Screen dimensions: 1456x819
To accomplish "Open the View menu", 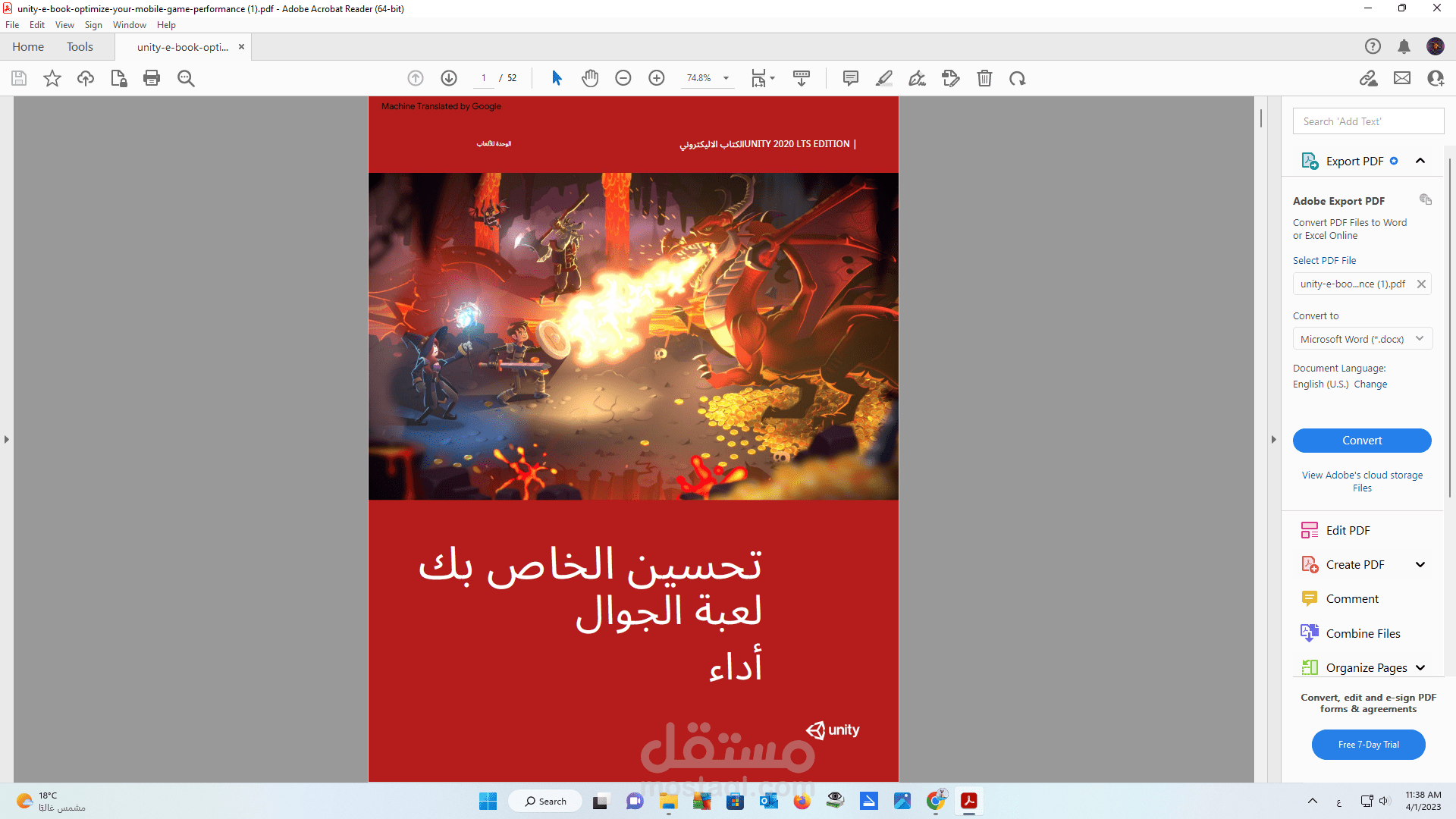I will (64, 25).
